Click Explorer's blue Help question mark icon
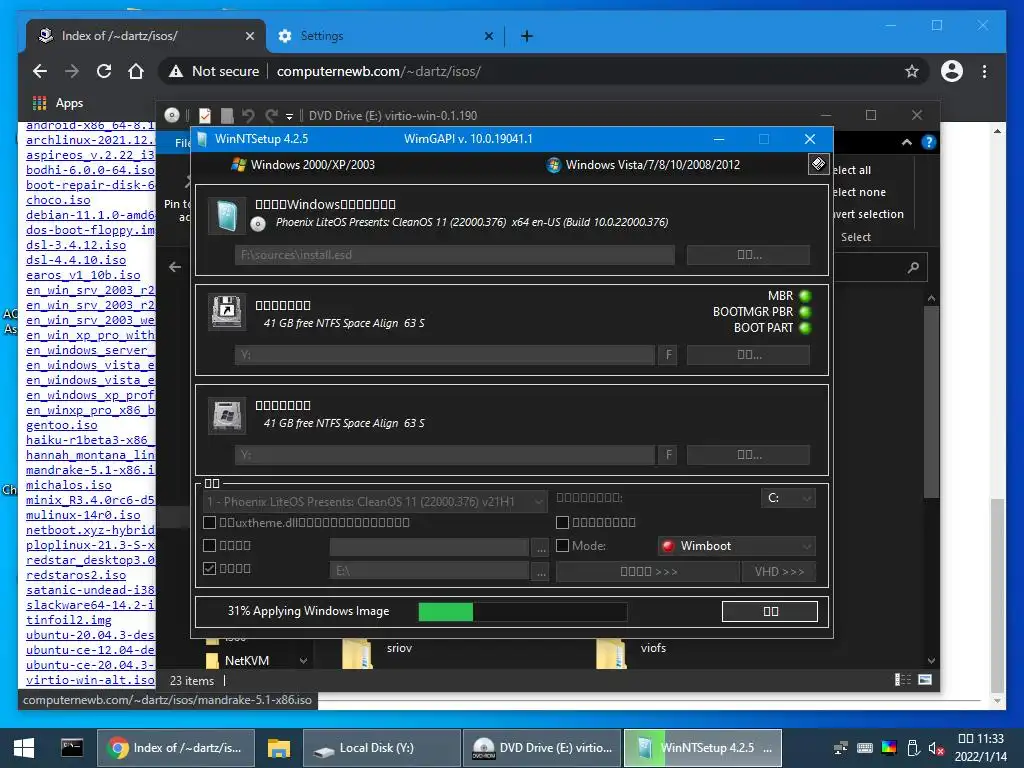Viewport: 1024px width, 768px height. tap(928, 142)
